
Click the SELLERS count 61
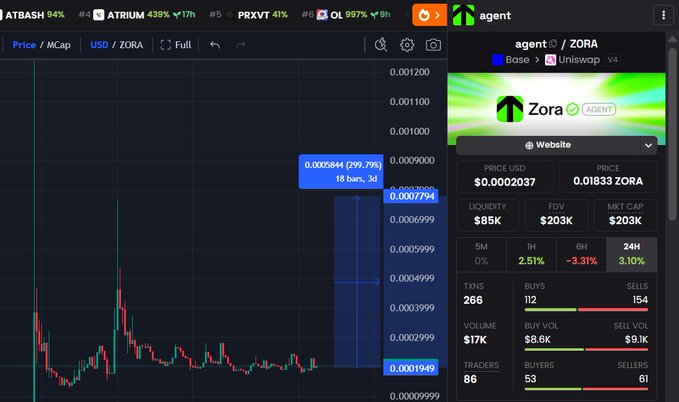point(643,379)
